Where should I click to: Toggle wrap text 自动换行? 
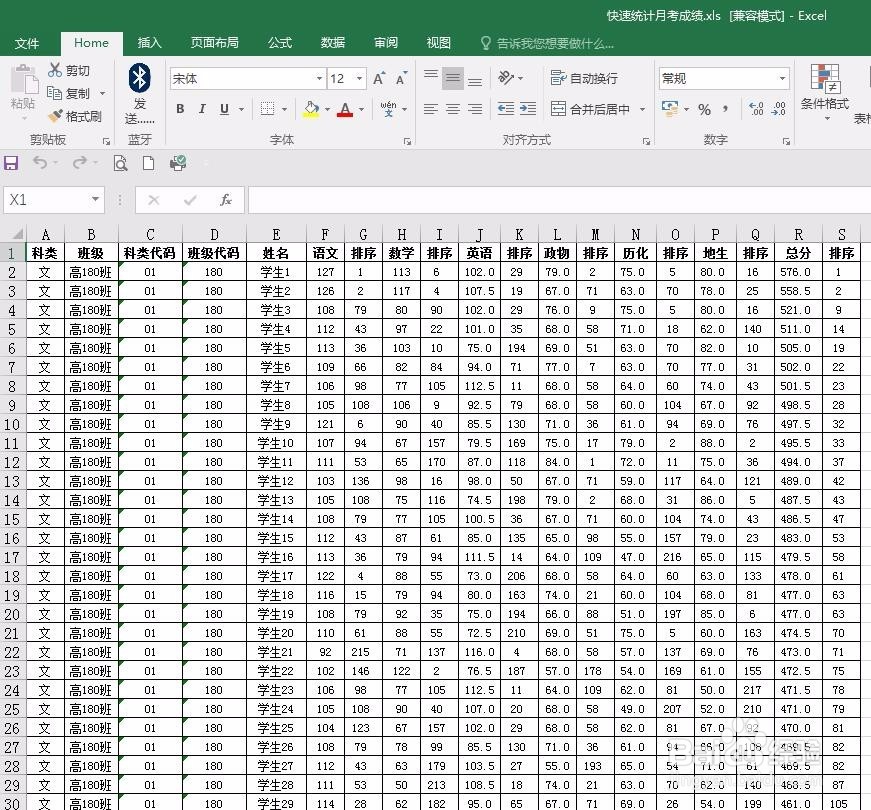pos(584,78)
